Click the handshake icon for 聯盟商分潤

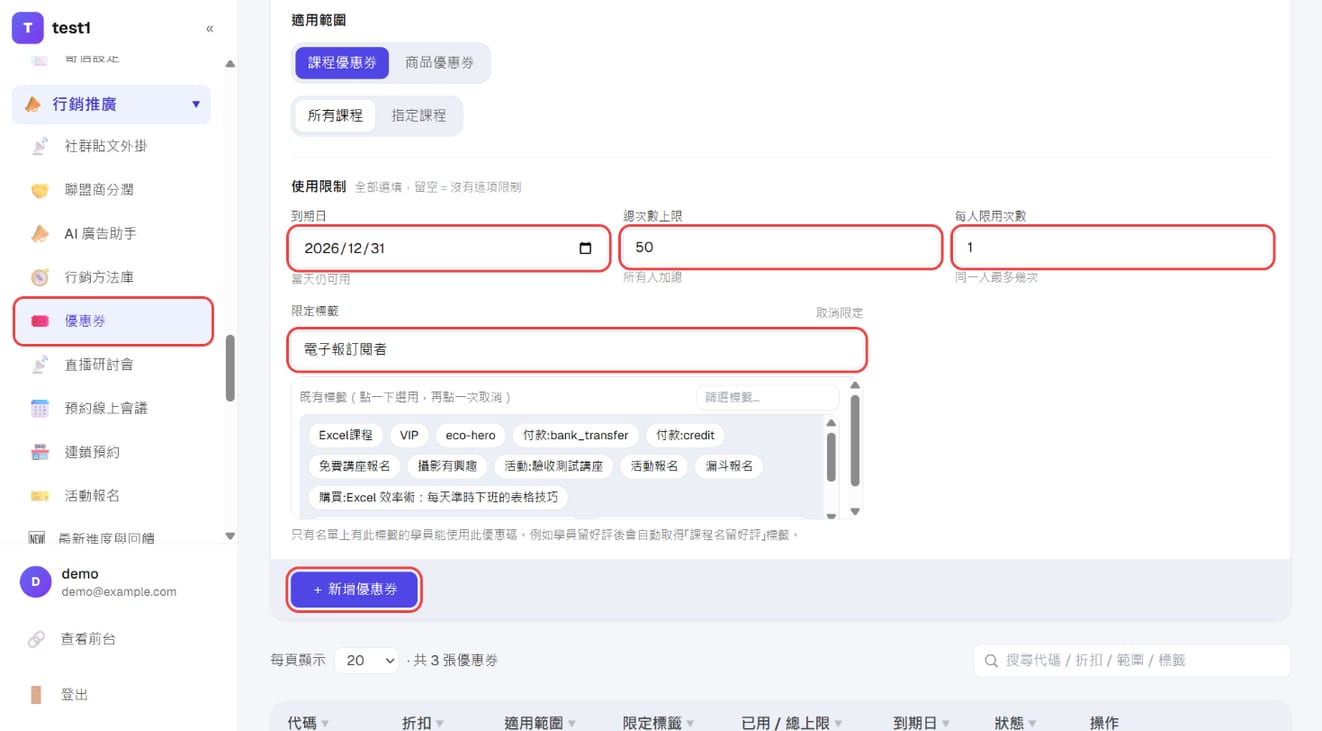(x=40, y=190)
